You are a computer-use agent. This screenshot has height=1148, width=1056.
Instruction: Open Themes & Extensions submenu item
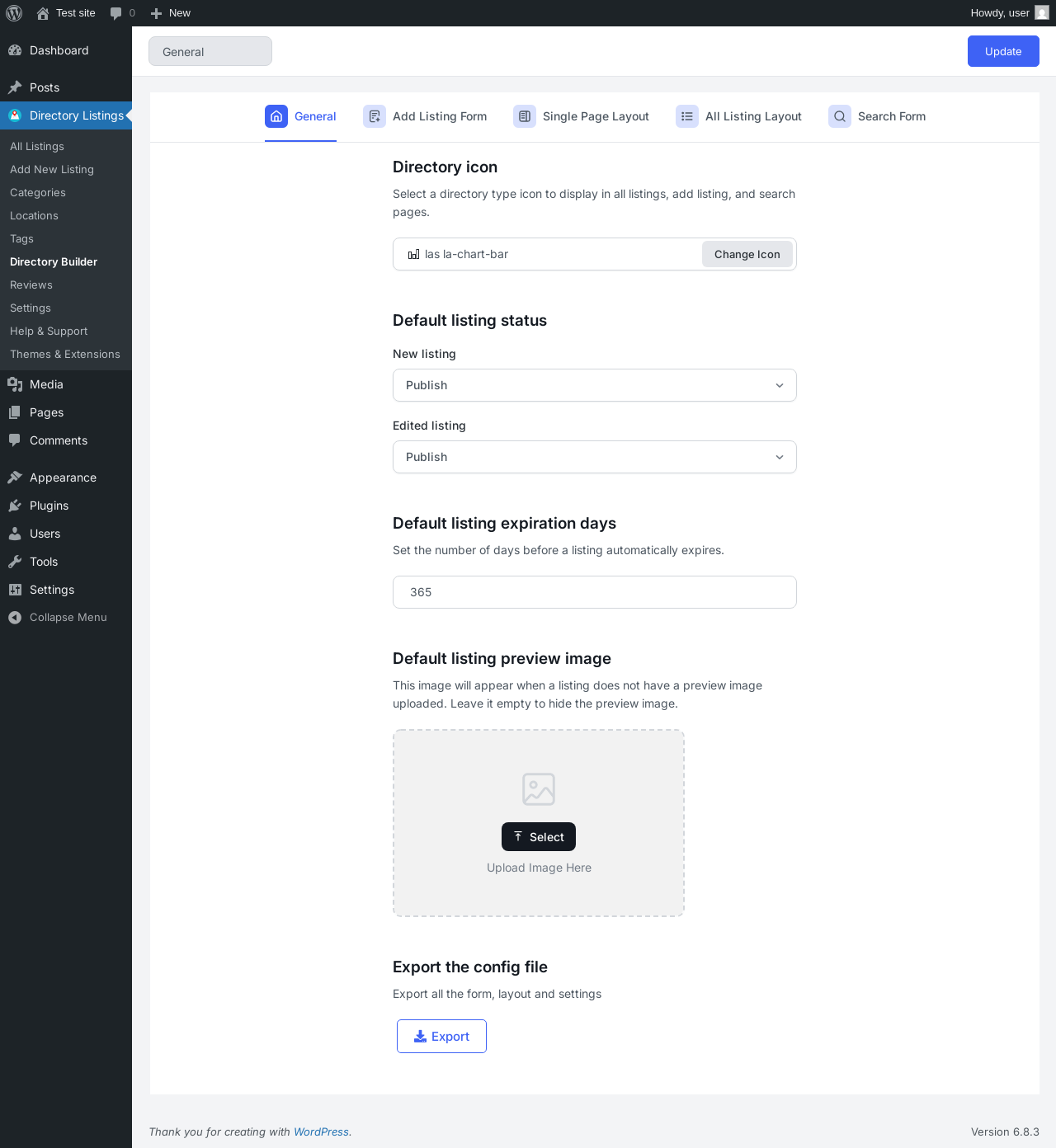point(65,354)
